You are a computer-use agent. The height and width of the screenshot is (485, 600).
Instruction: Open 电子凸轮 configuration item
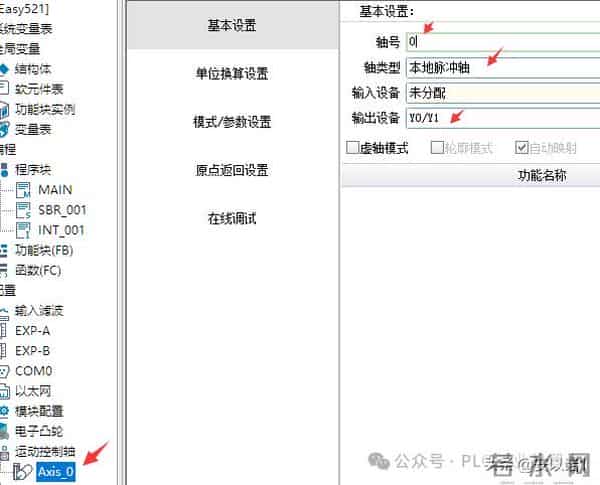tap(39, 431)
